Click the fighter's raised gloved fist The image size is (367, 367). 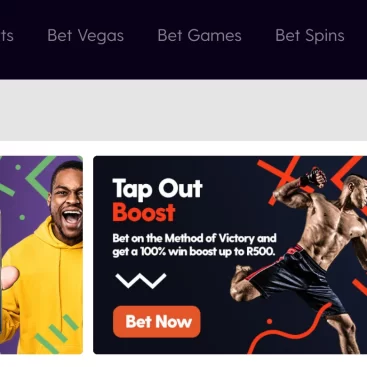pos(316,177)
